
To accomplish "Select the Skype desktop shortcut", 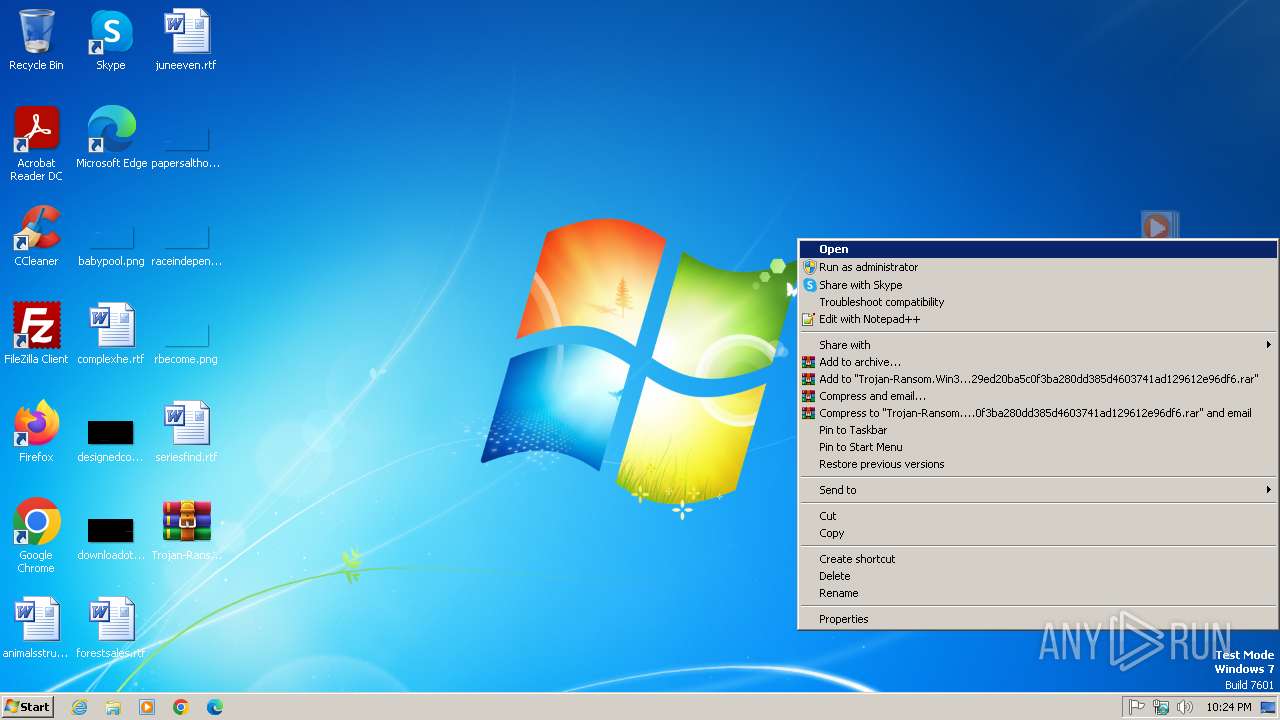I will click(x=111, y=40).
